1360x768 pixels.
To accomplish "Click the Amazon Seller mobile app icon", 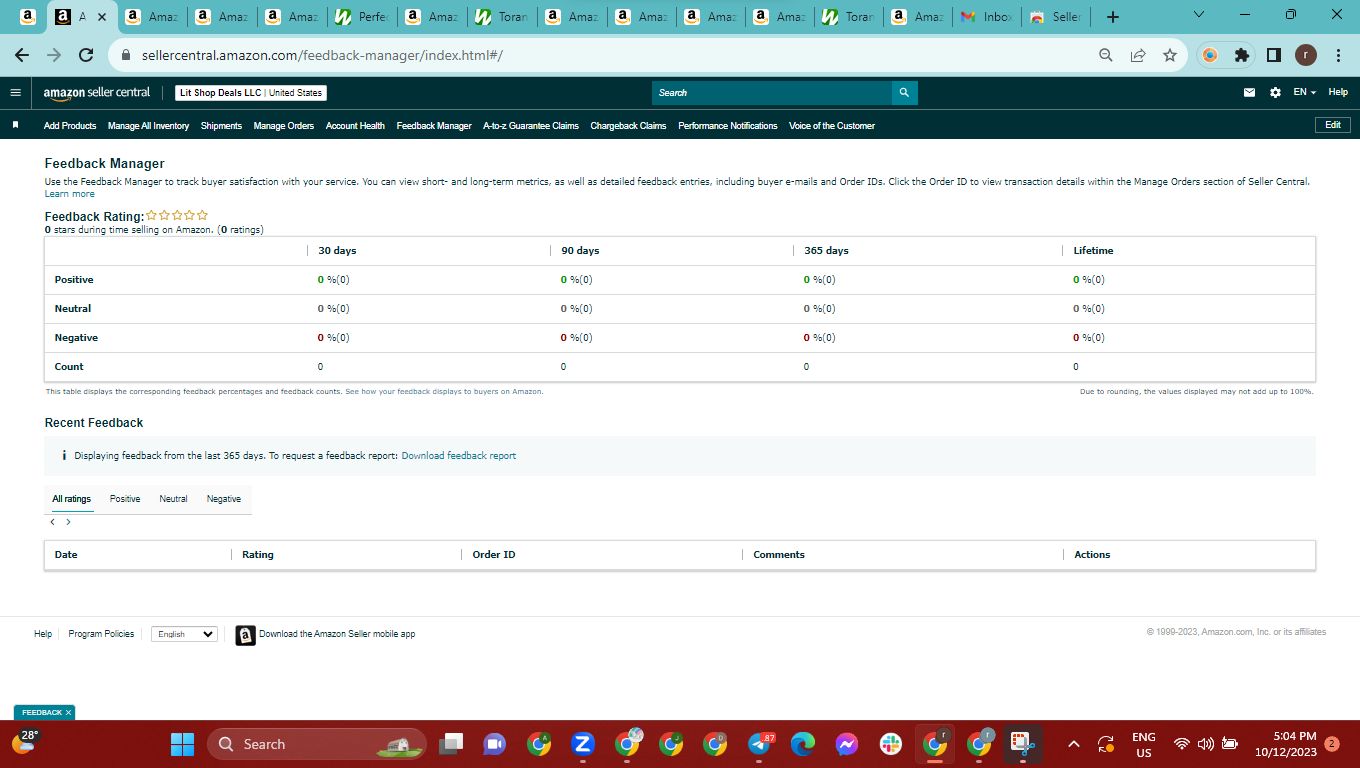I will [245, 635].
